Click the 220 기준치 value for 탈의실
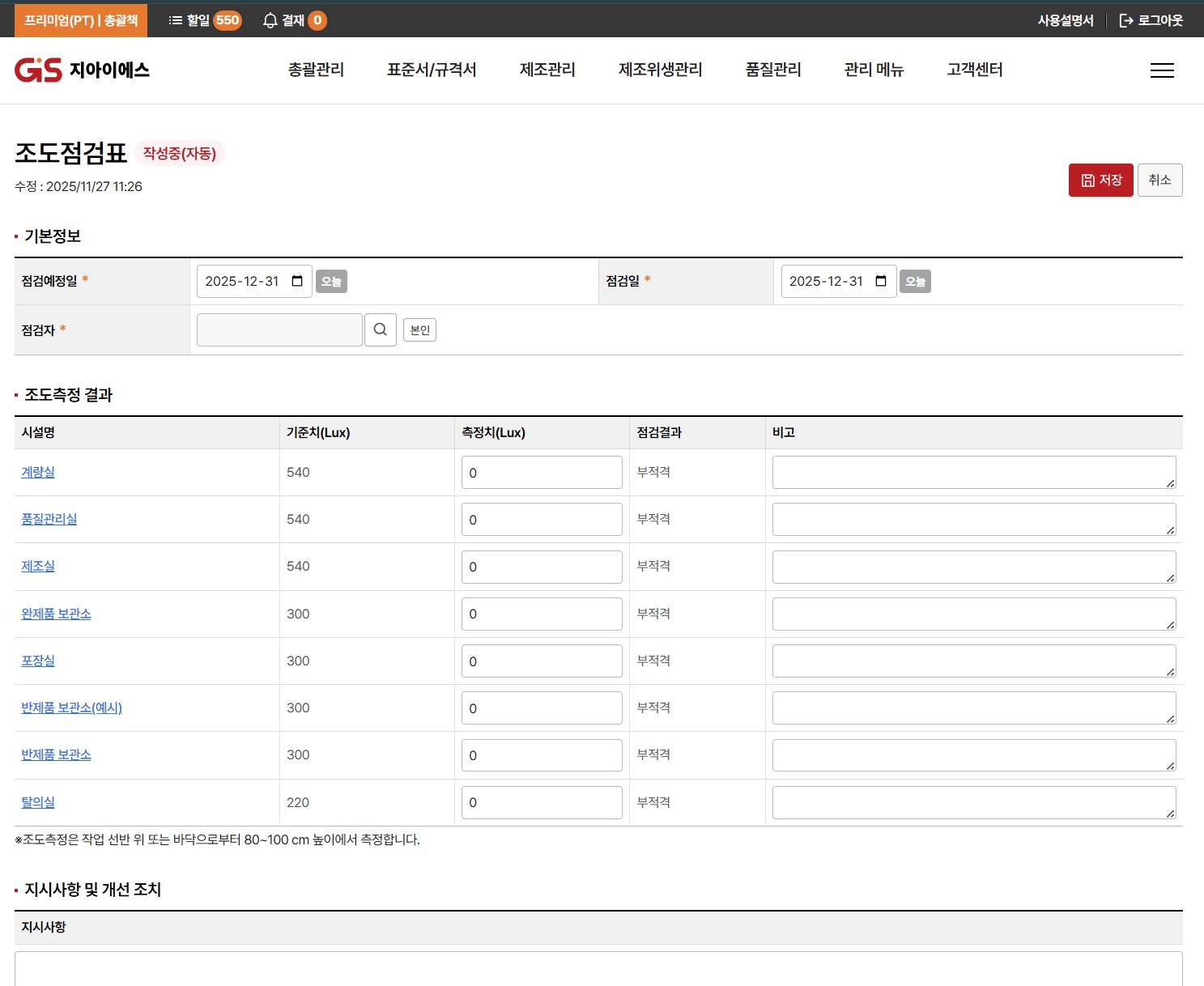 298,802
